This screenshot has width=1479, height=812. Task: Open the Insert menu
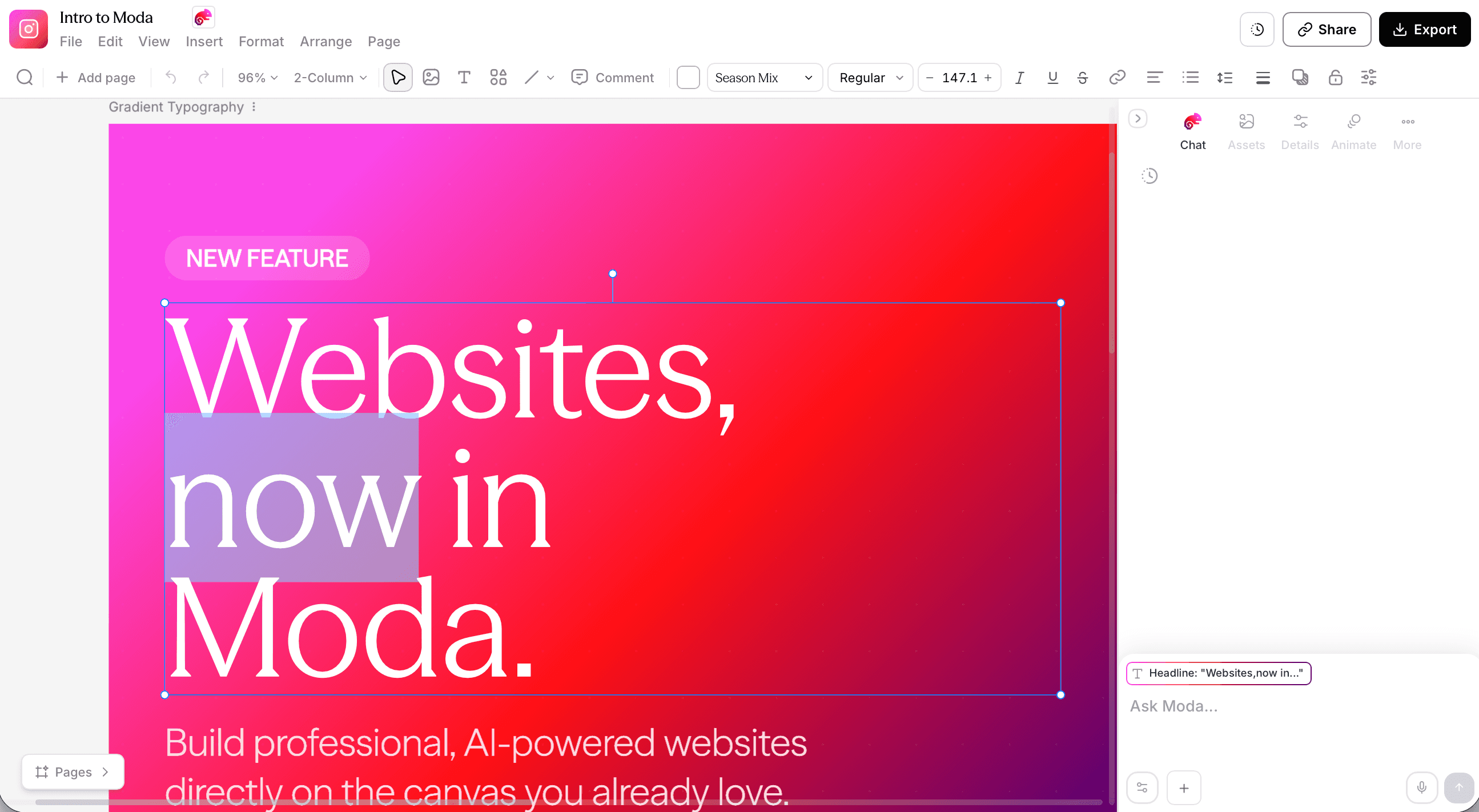click(204, 41)
